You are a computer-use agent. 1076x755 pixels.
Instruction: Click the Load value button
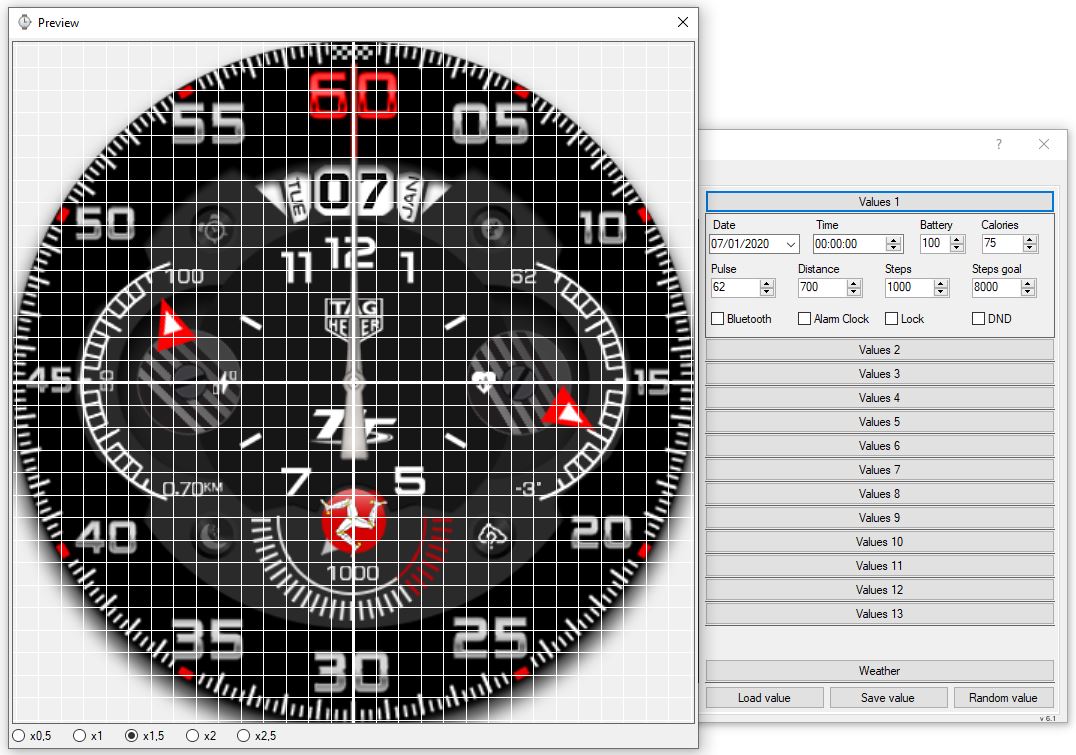[x=764, y=697]
